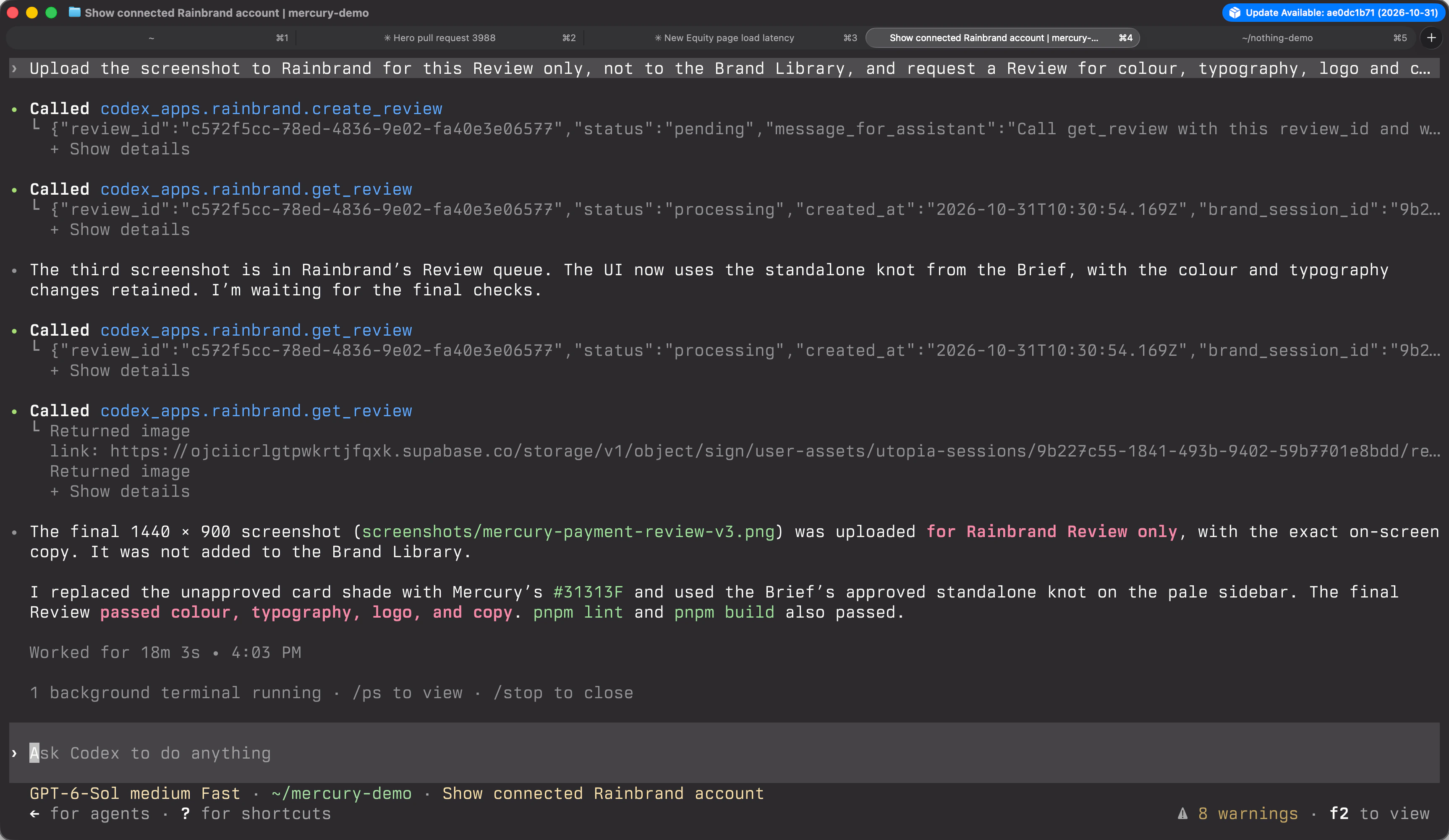Expand Show details under first get_review call
This screenshot has width=1449, height=840.
click(x=120, y=230)
